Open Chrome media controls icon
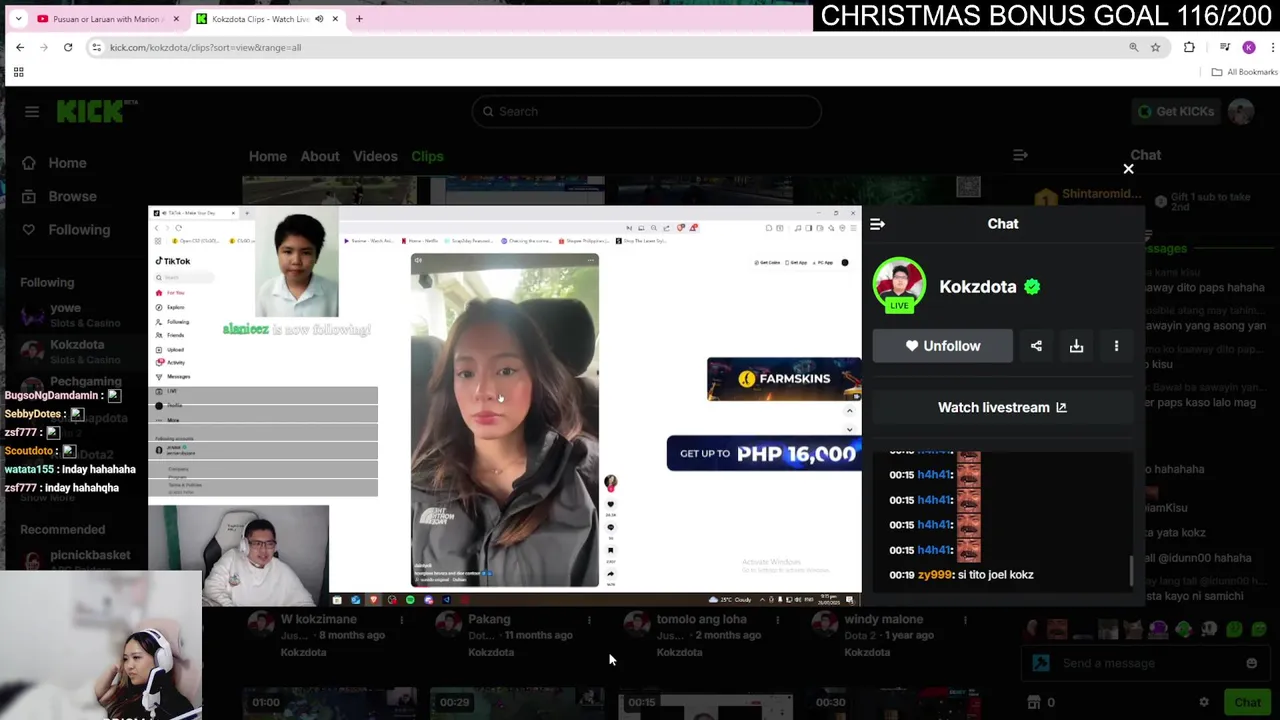1280x720 pixels. pyautogui.click(x=1224, y=47)
